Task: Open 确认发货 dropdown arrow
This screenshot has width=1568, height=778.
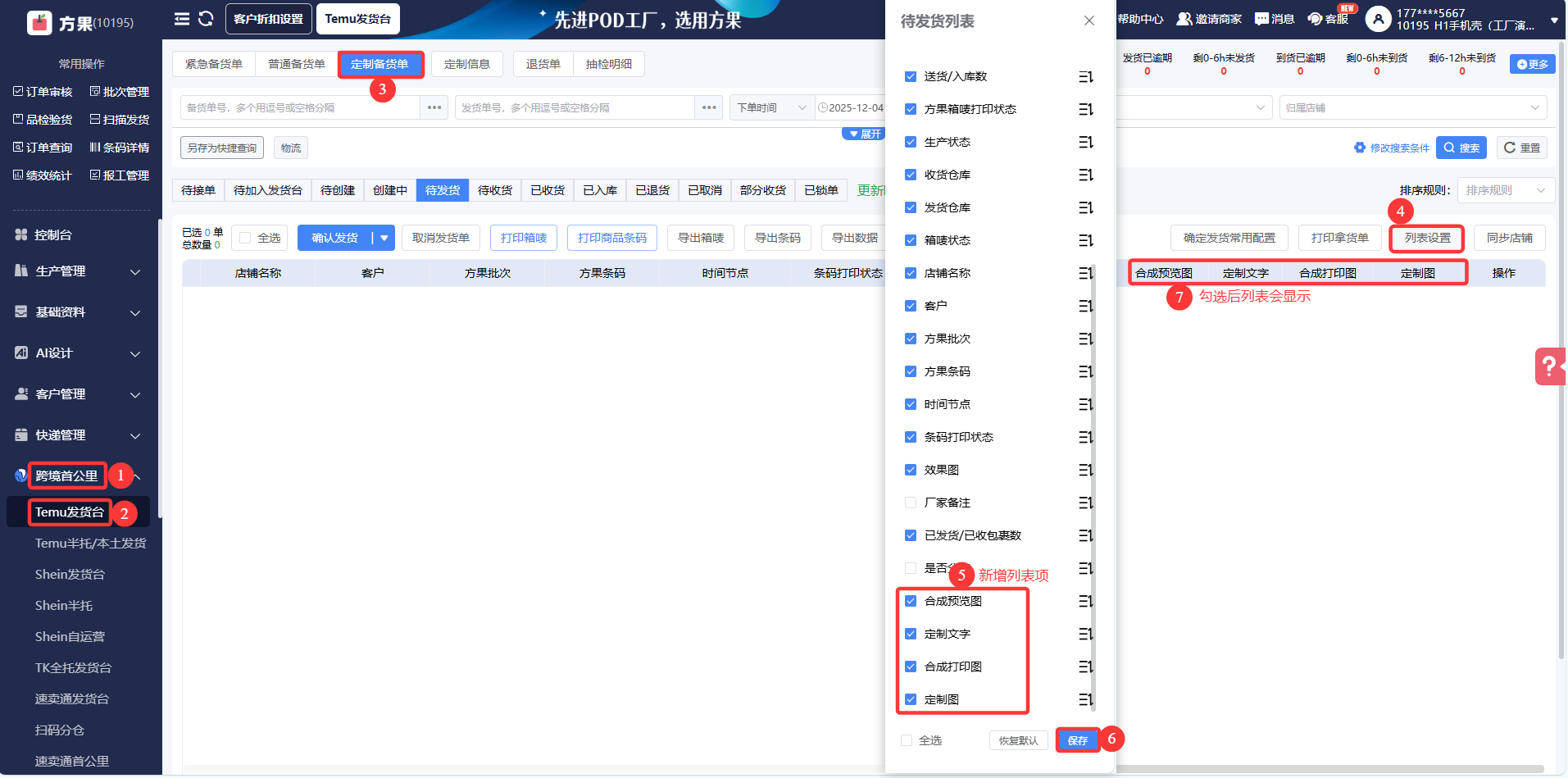Action: pos(384,238)
